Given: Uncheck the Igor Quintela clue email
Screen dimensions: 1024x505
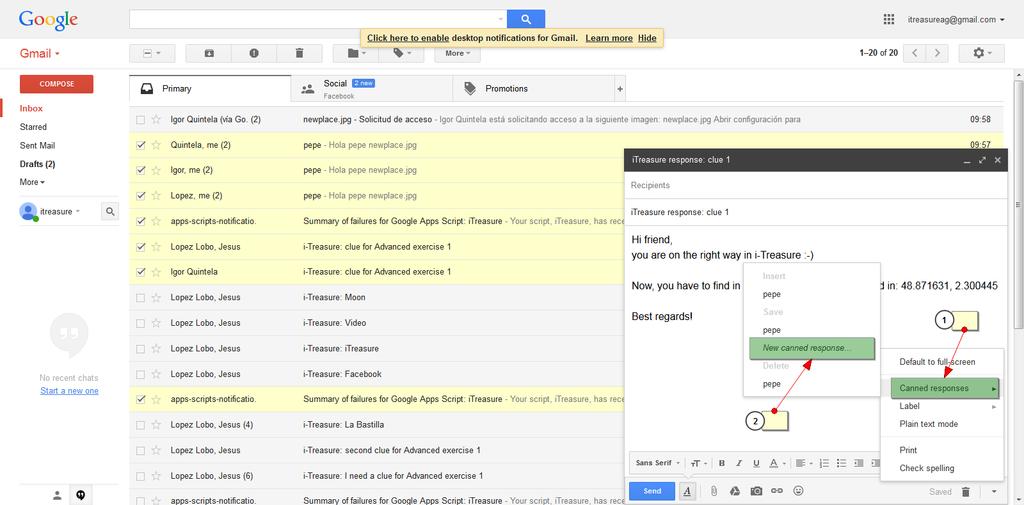Looking at the screenshot, I should coord(140,272).
